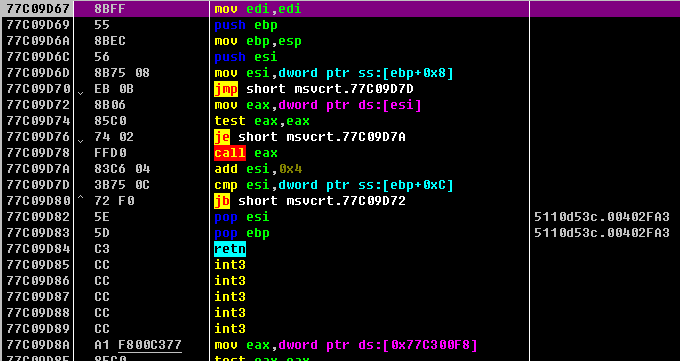Click the 'push esi' instruction
The image size is (680, 361).
[245, 57]
